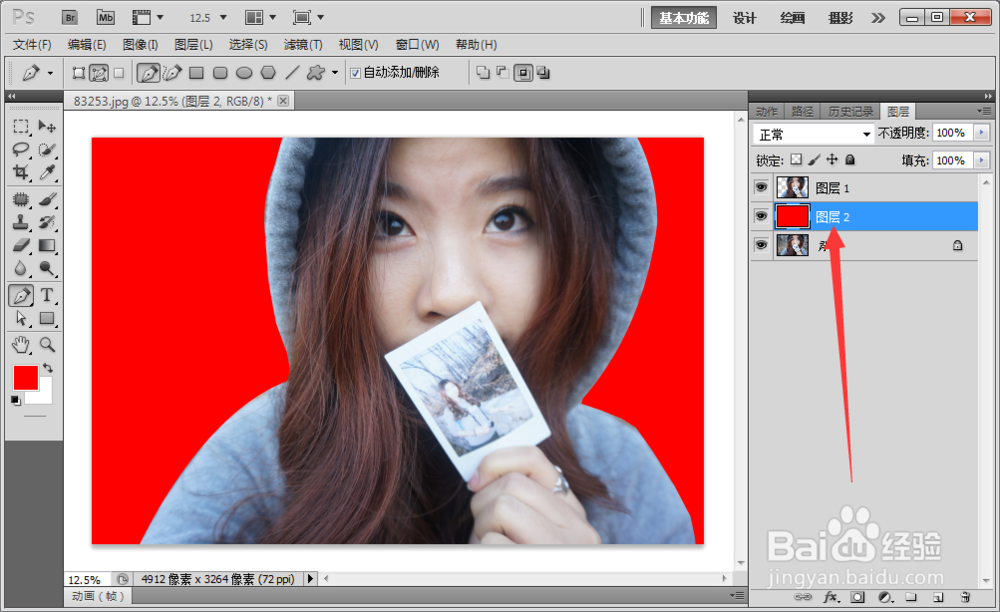The width and height of the screenshot is (1000, 612).
Task: Delete layer trash icon
Action: 965,597
